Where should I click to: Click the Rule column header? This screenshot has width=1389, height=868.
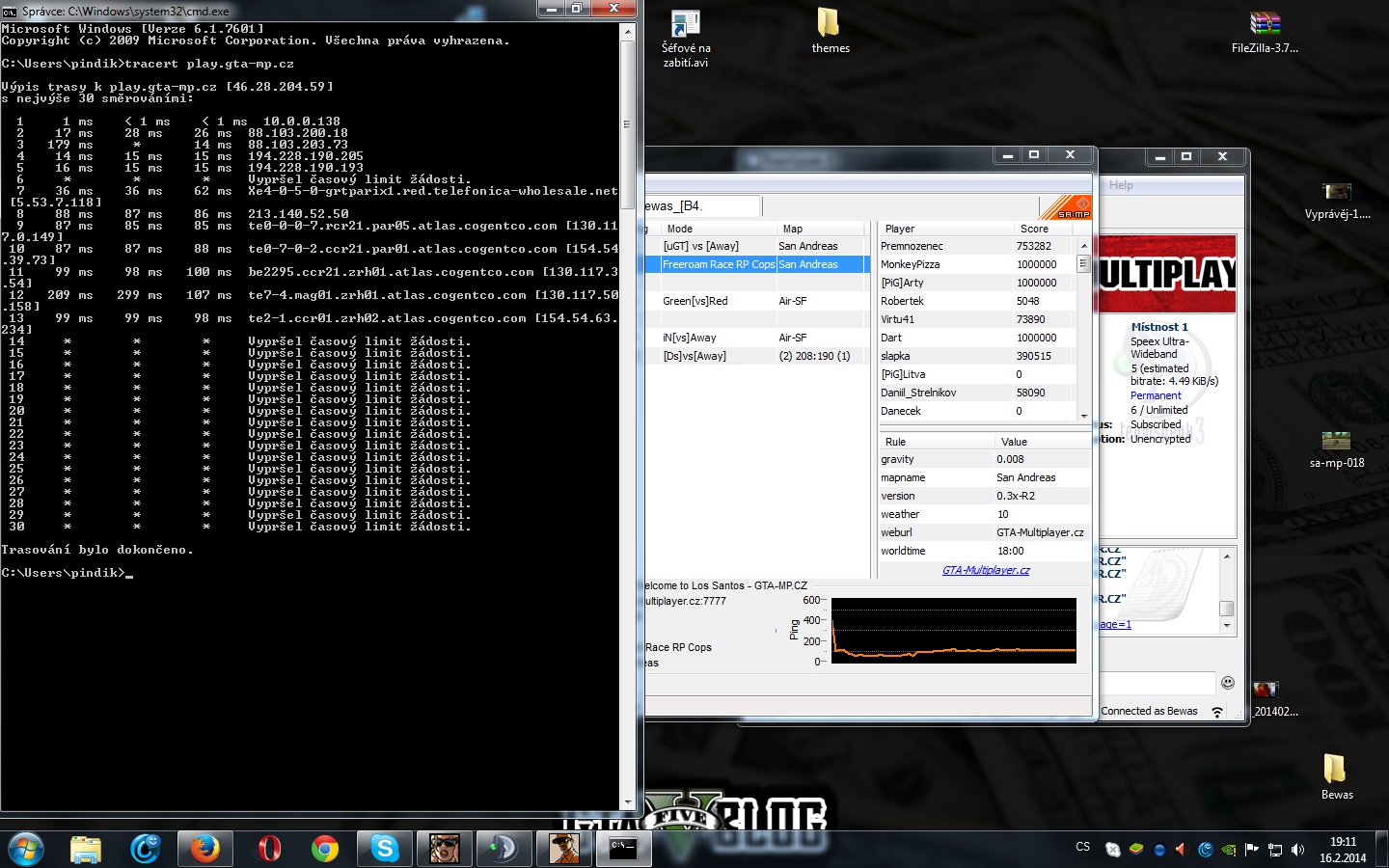pos(936,442)
